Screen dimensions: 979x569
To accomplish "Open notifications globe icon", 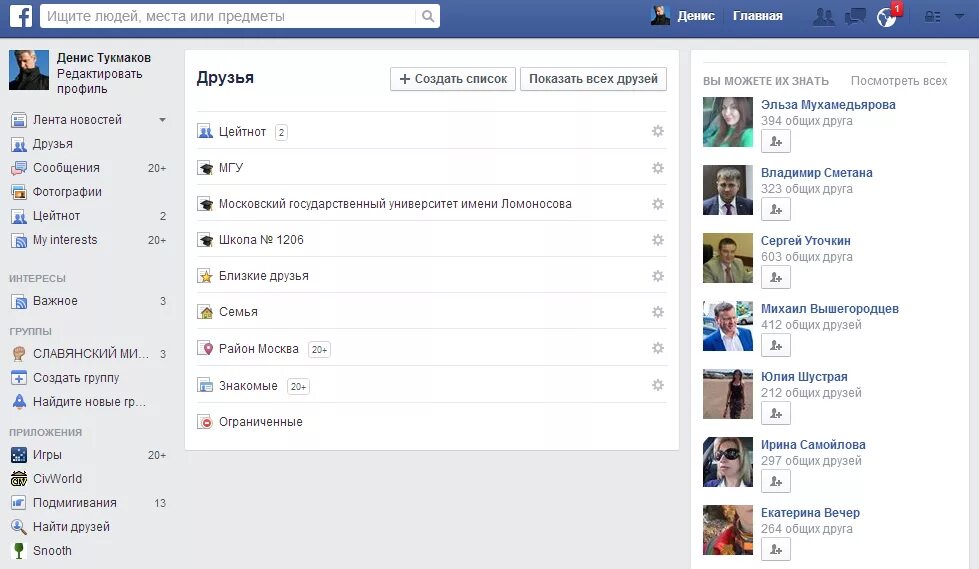I will tap(887, 17).
